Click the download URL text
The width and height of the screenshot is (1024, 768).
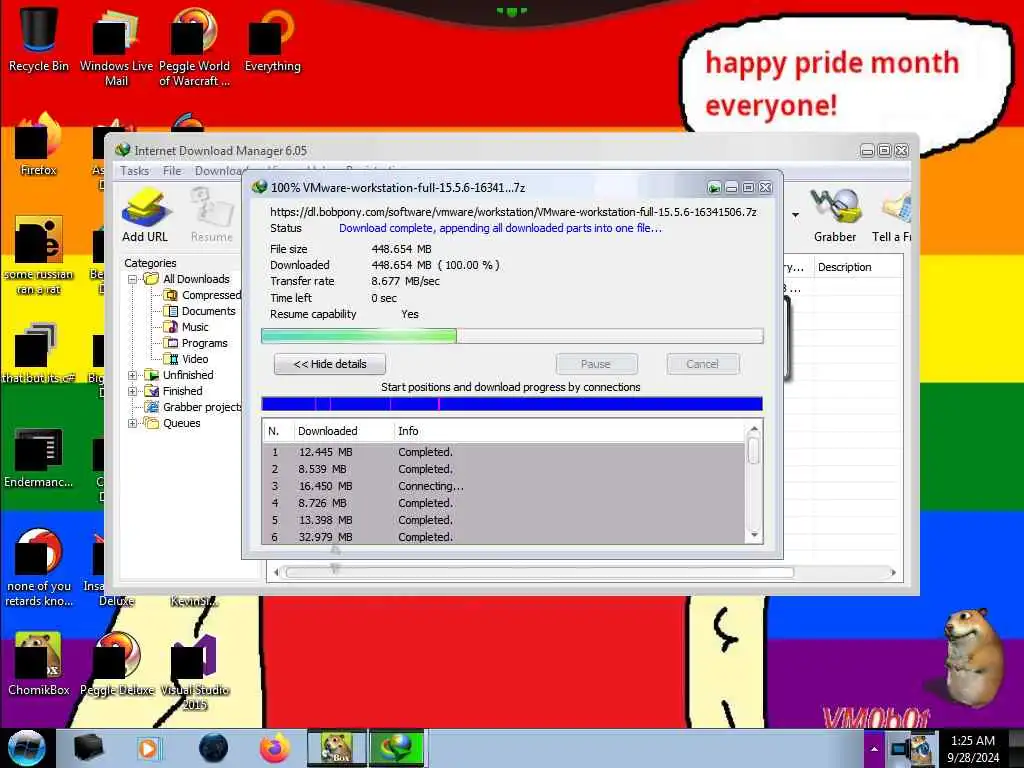pos(513,212)
